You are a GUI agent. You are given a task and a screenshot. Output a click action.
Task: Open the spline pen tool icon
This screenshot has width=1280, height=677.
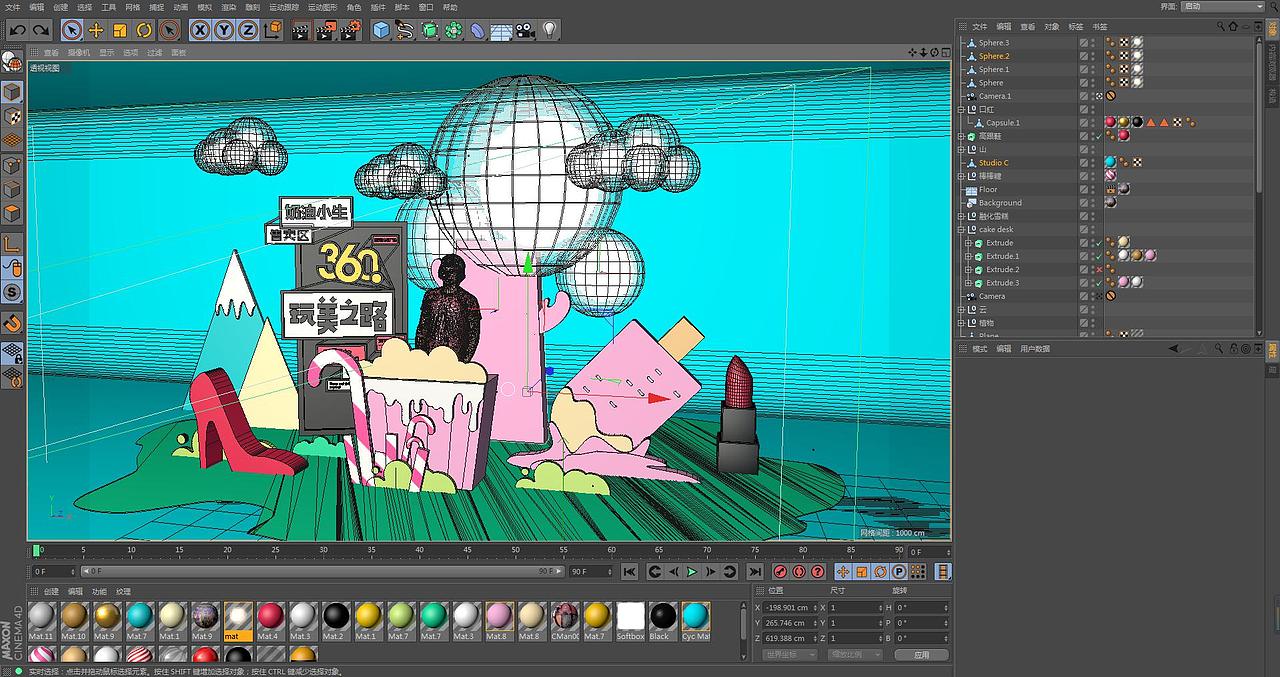point(405,30)
